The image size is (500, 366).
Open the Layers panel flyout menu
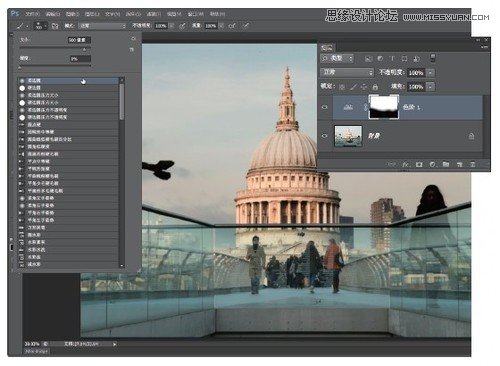click(484, 47)
